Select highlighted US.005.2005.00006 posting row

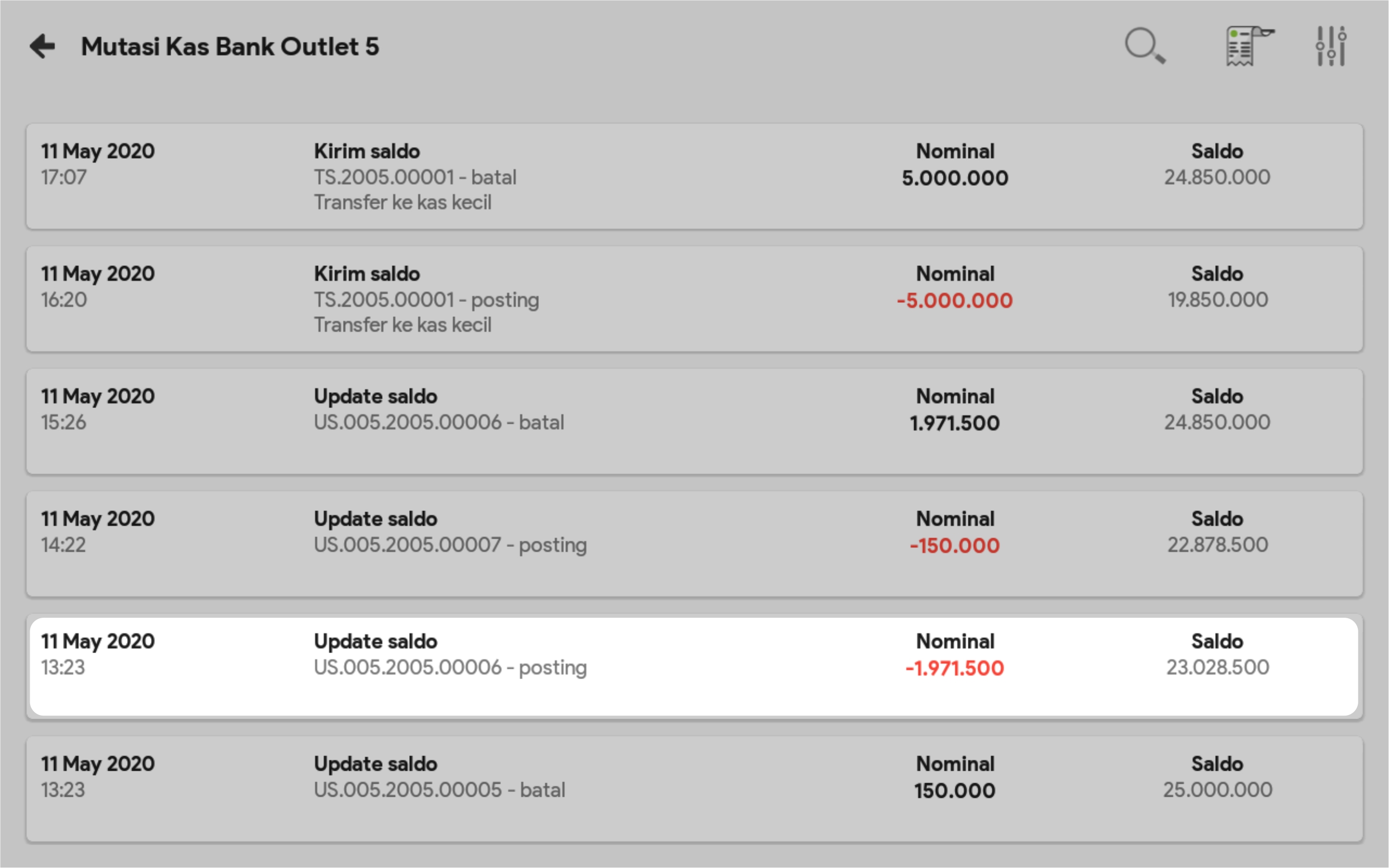pyautogui.click(x=450, y=667)
